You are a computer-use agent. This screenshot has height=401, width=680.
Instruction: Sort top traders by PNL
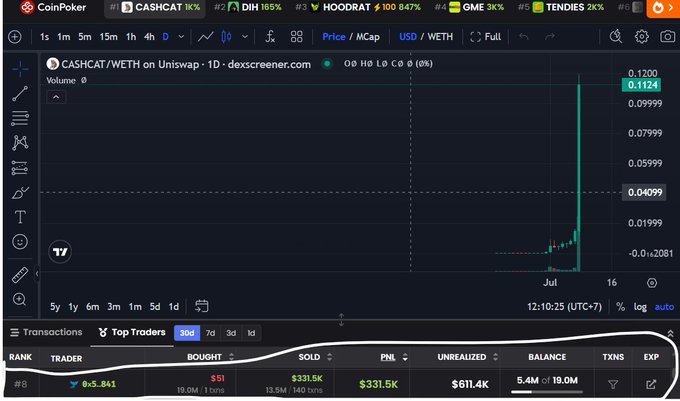(394, 357)
